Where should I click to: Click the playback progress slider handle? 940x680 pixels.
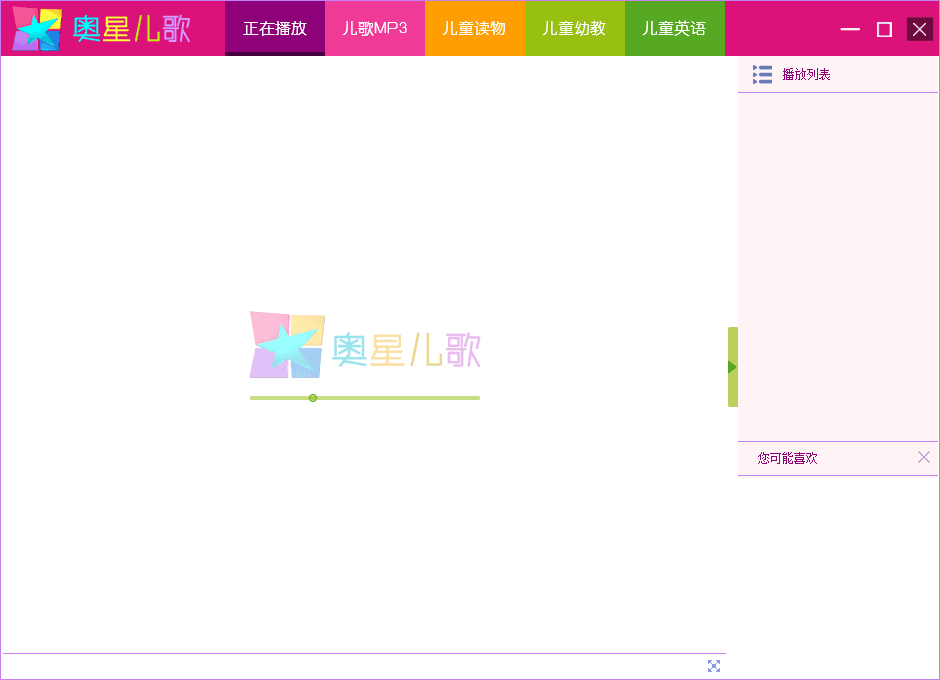point(313,398)
